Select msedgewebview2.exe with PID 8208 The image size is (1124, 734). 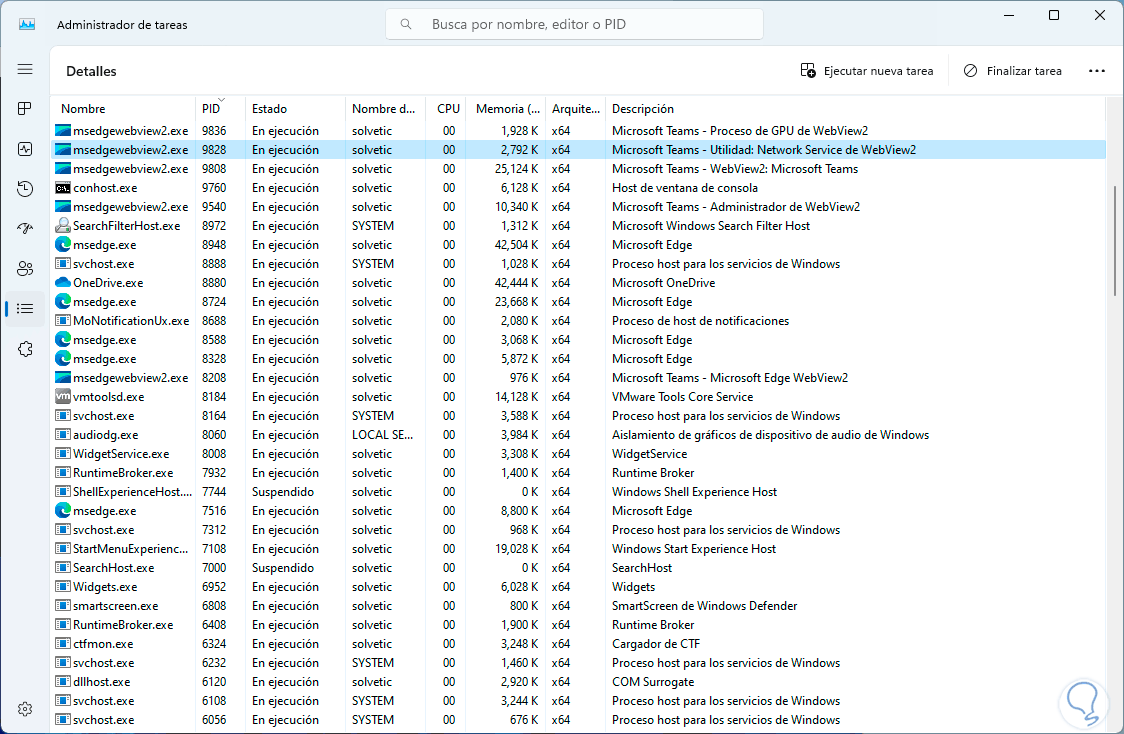coord(130,378)
